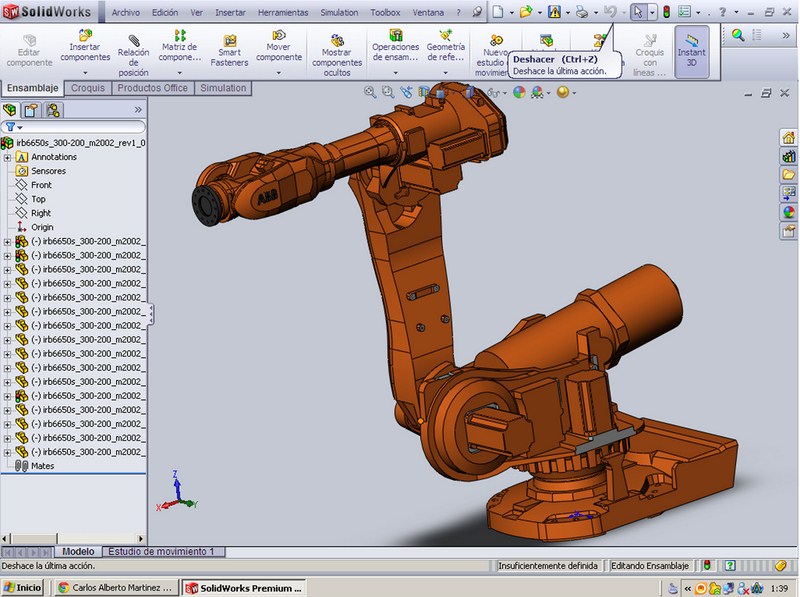Open Appearances task pane color ball
800x597 pixels.
pyautogui.click(x=789, y=212)
